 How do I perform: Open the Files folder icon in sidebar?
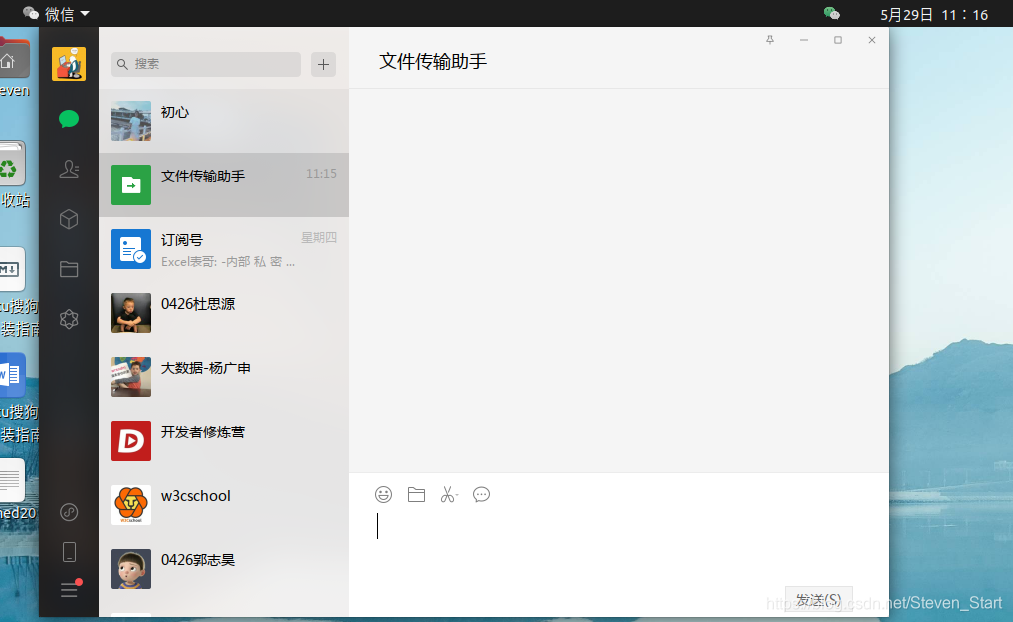tap(69, 269)
